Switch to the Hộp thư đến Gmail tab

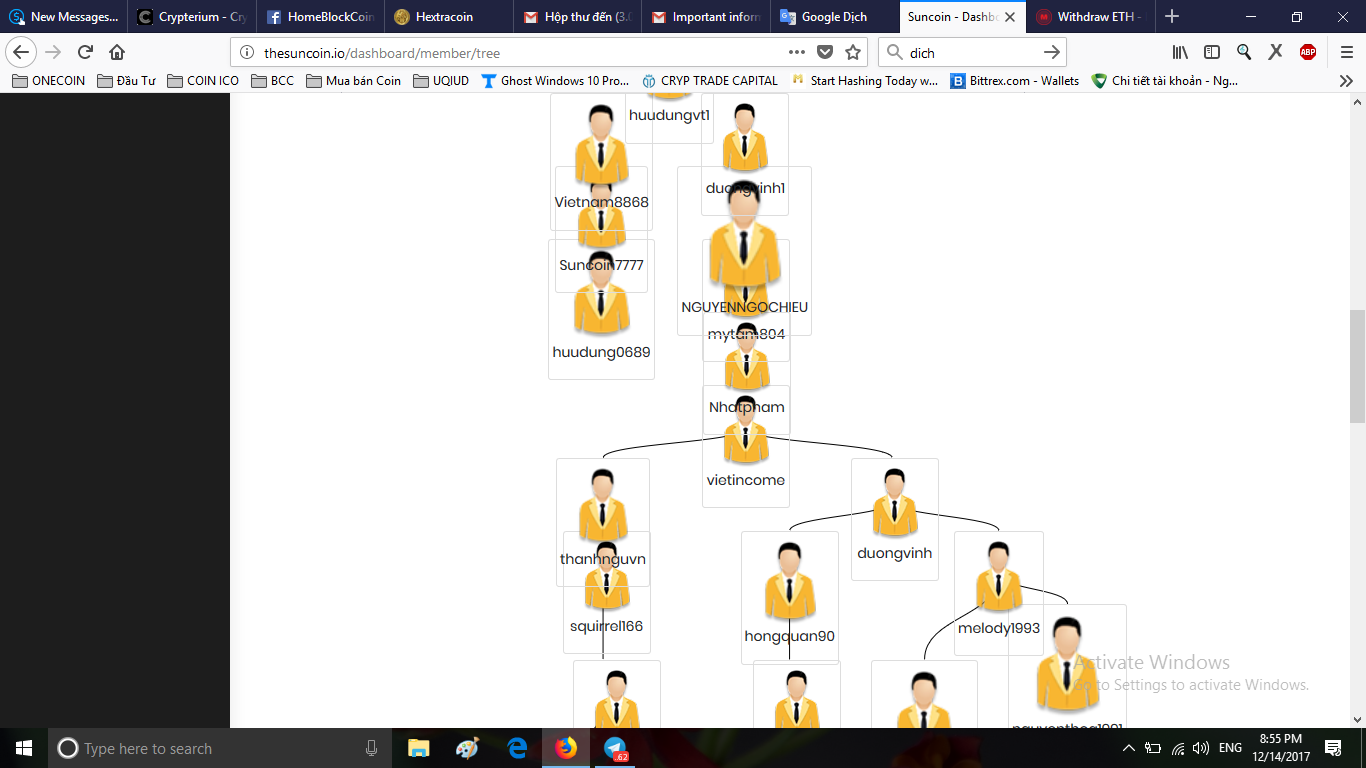[x=579, y=17]
